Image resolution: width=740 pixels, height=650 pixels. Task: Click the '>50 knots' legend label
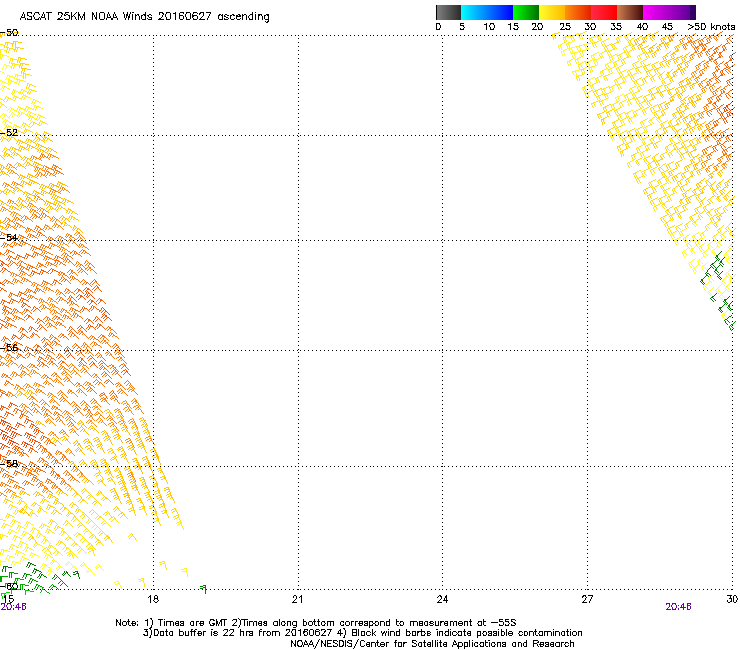711,27
